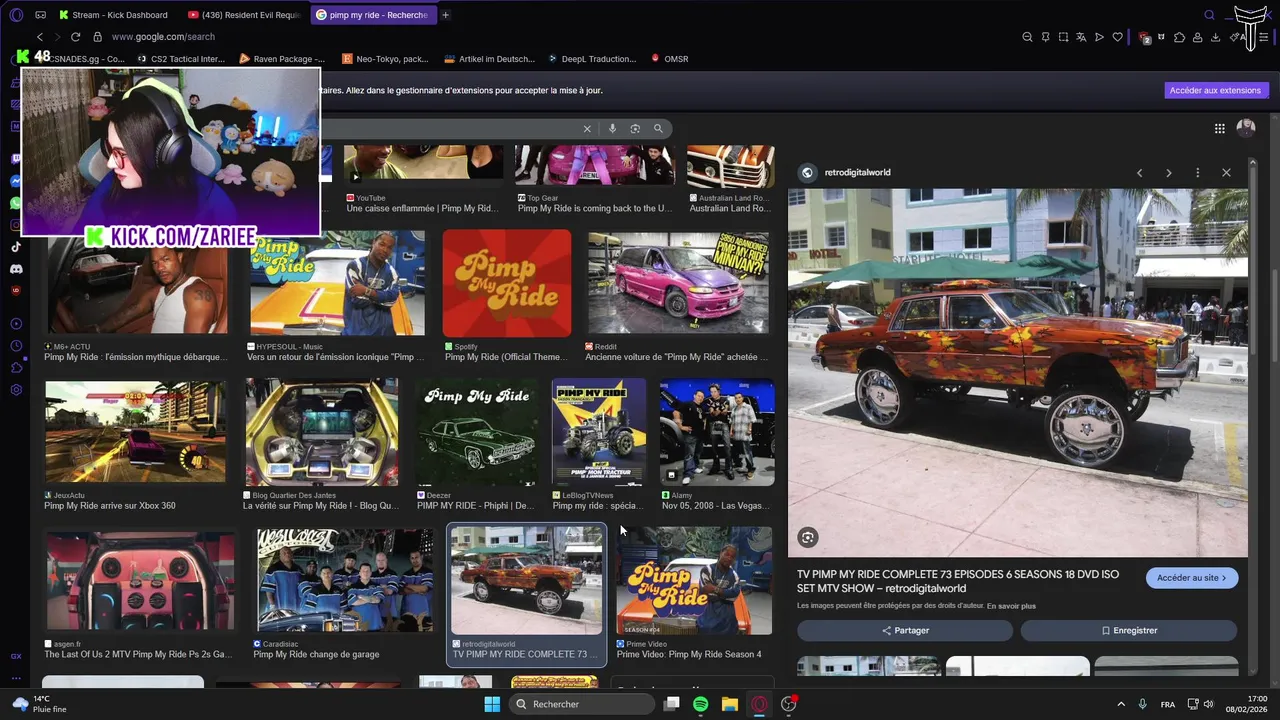The height and width of the screenshot is (720, 1280).
Task: Click the magnifier search button in Google
Action: [x=658, y=129]
